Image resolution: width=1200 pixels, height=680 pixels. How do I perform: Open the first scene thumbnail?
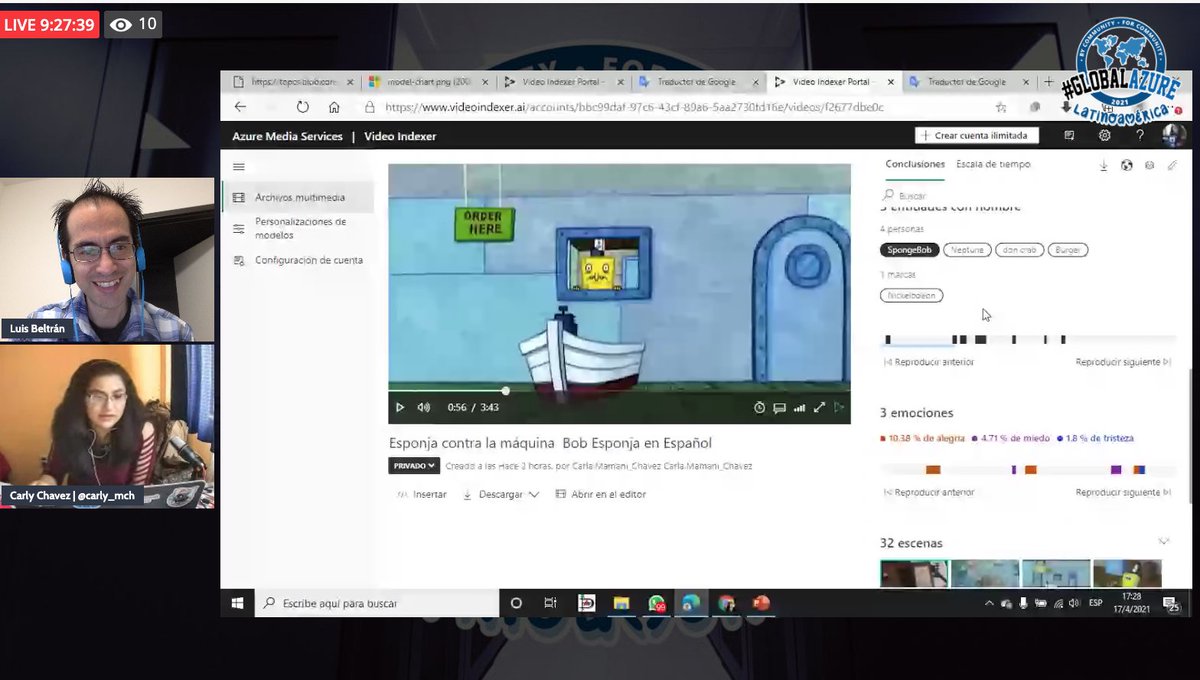coord(914,574)
